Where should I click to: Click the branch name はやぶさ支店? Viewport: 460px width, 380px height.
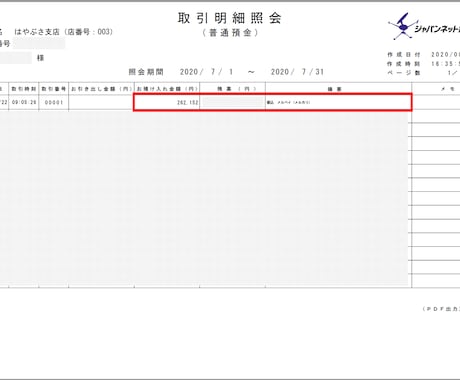37,32
